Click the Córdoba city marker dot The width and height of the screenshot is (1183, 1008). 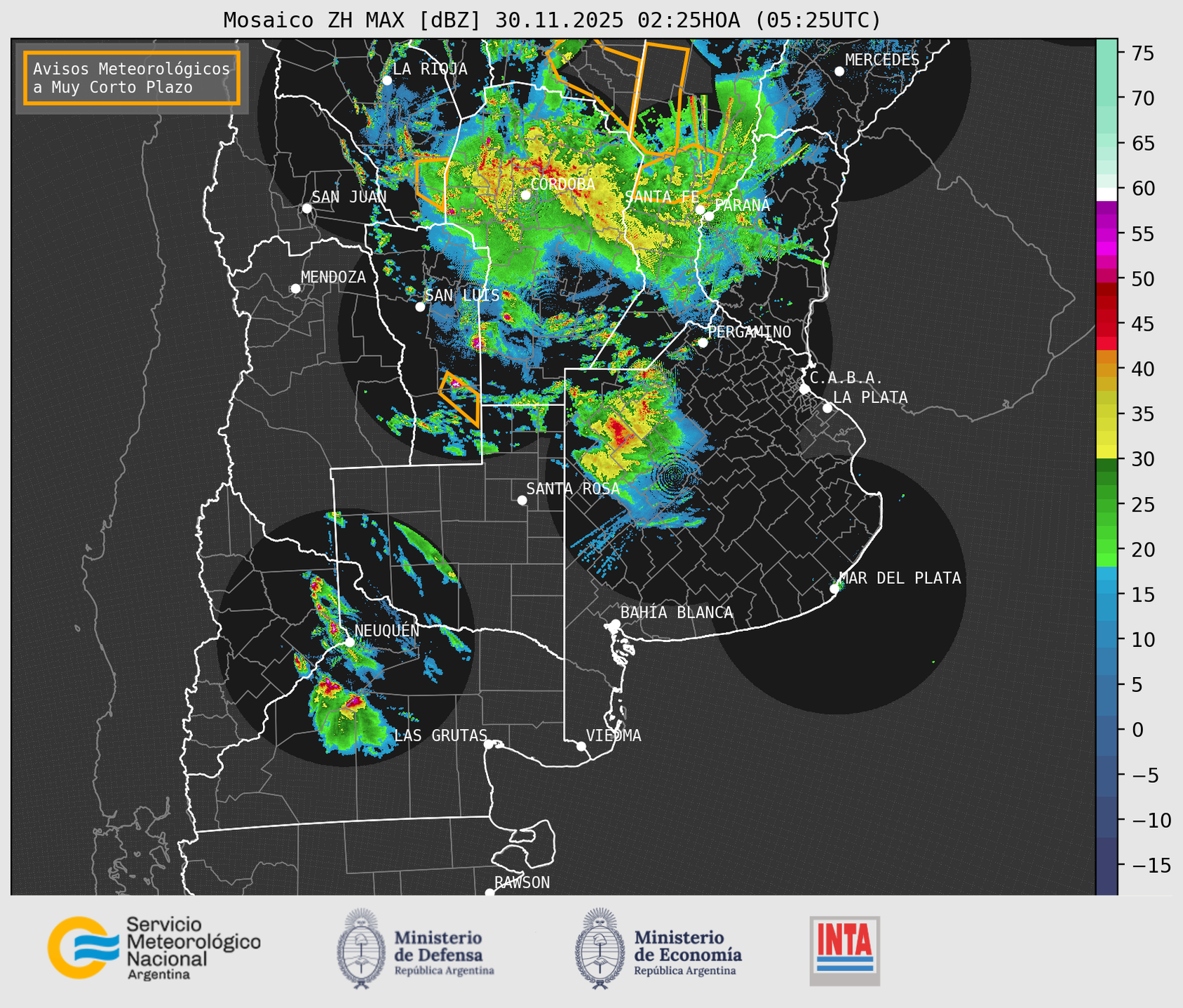click(x=525, y=195)
